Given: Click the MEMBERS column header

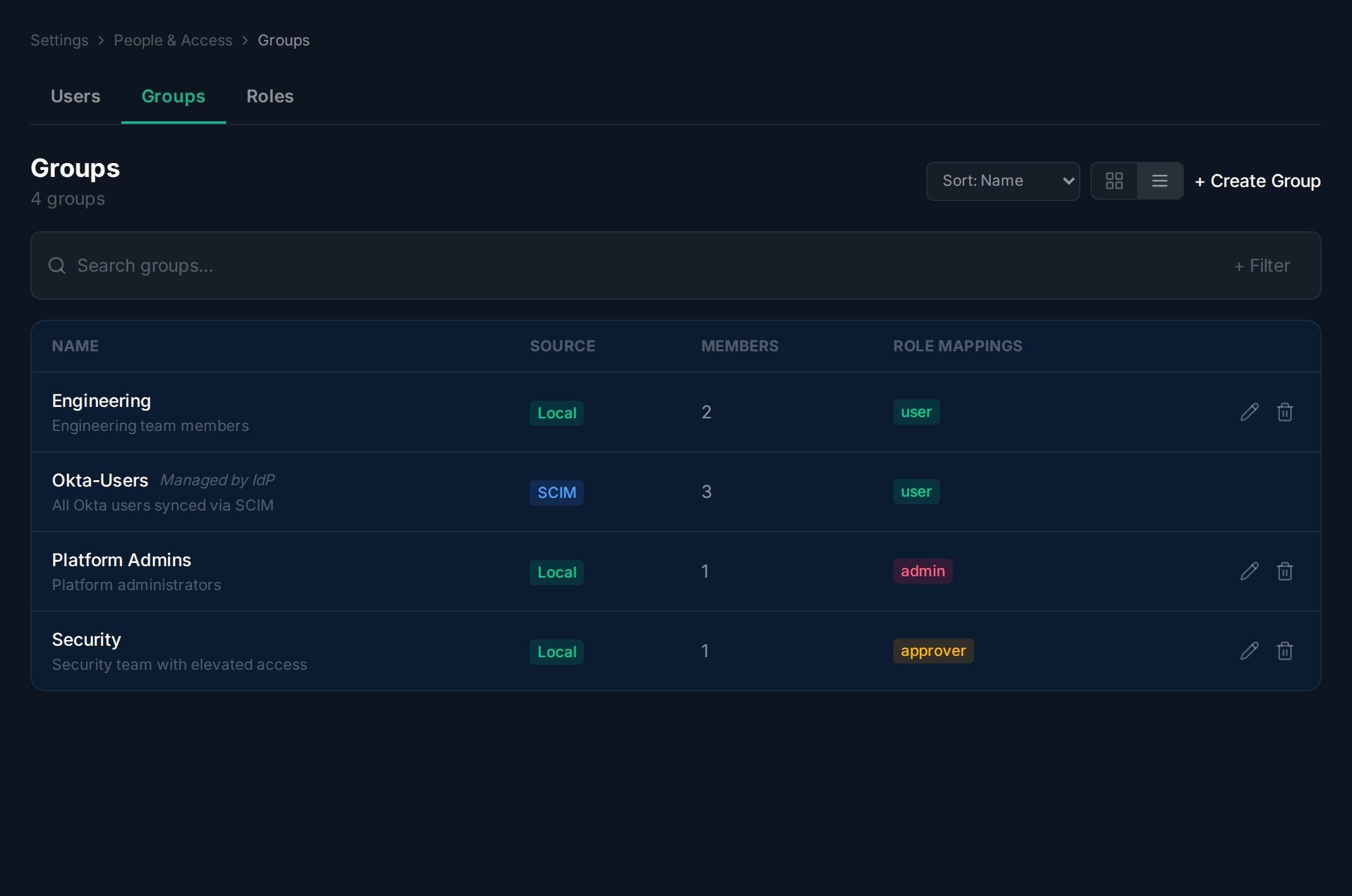Looking at the screenshot, I should point(739,346).
